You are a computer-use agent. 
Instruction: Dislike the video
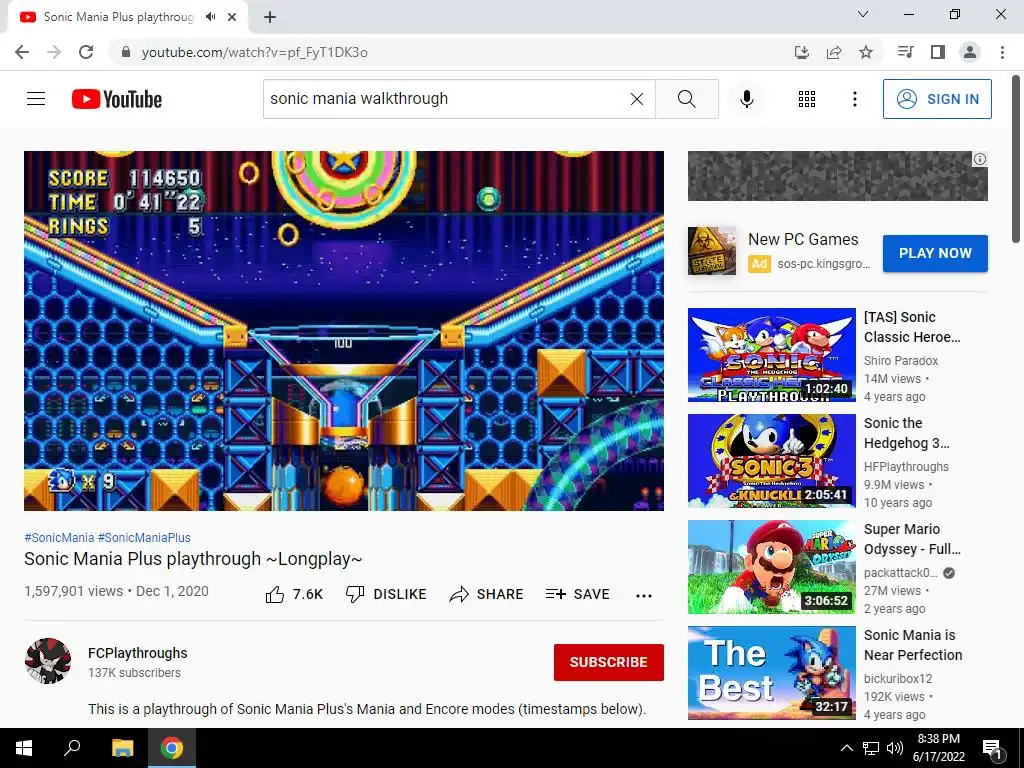386,594
